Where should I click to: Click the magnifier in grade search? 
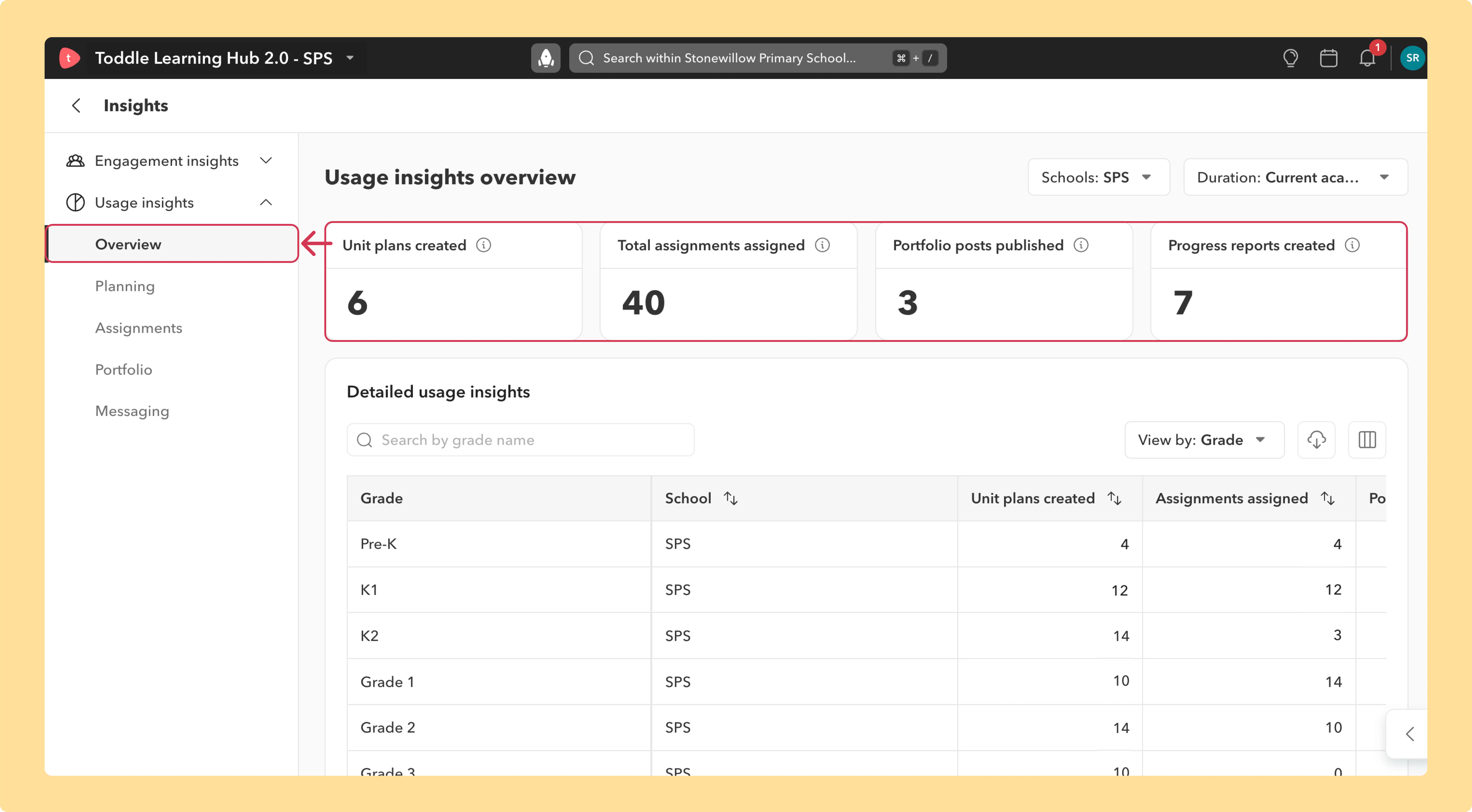click(x=365, y=440)
